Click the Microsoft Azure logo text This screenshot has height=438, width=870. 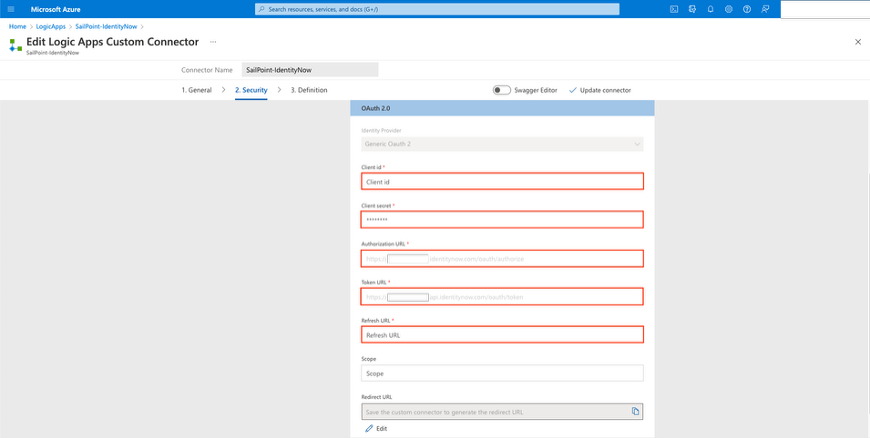[55, 9]
